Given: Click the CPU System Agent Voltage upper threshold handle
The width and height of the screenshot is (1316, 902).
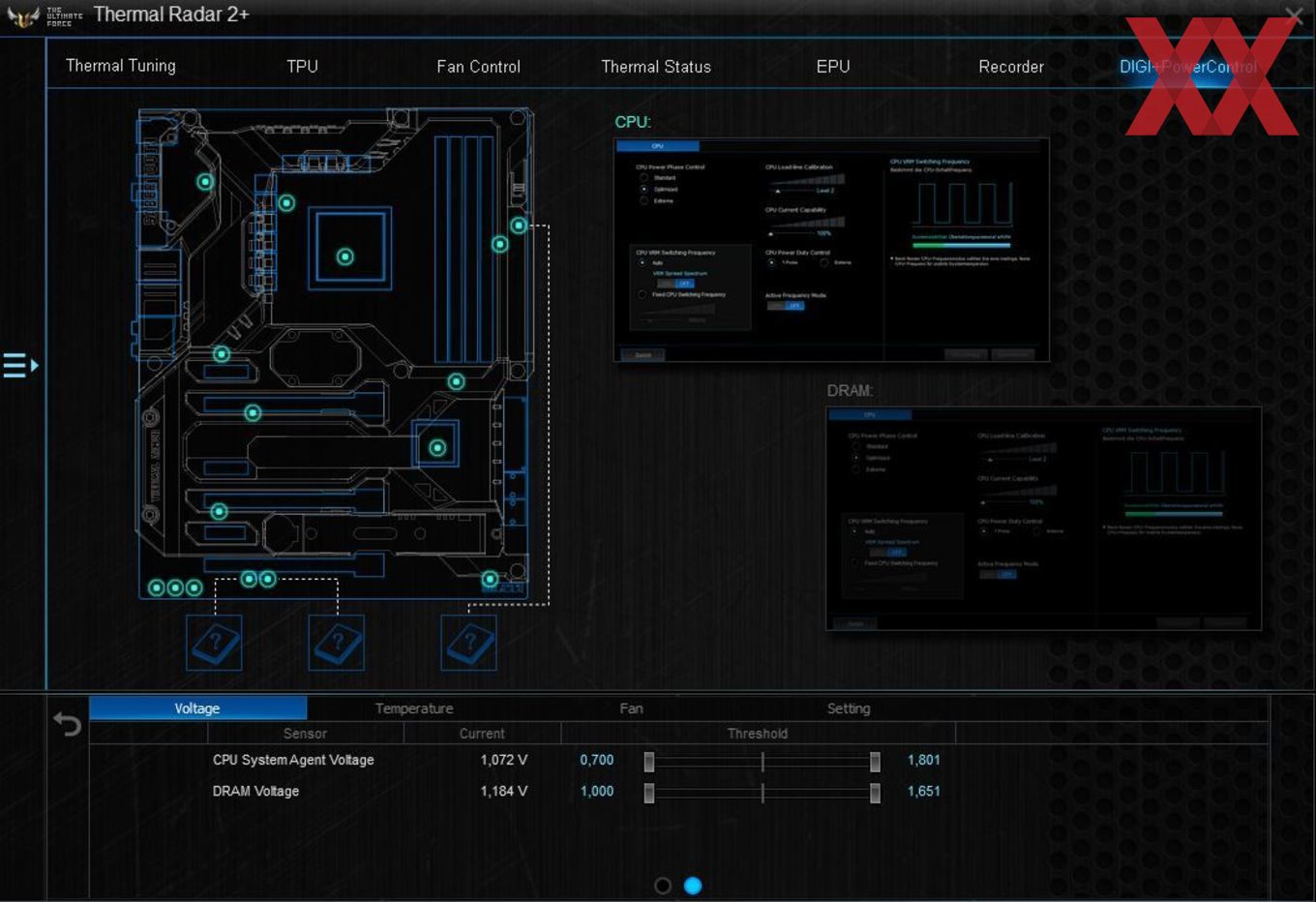Looking at the screenshot, I should tap(875, 762).
